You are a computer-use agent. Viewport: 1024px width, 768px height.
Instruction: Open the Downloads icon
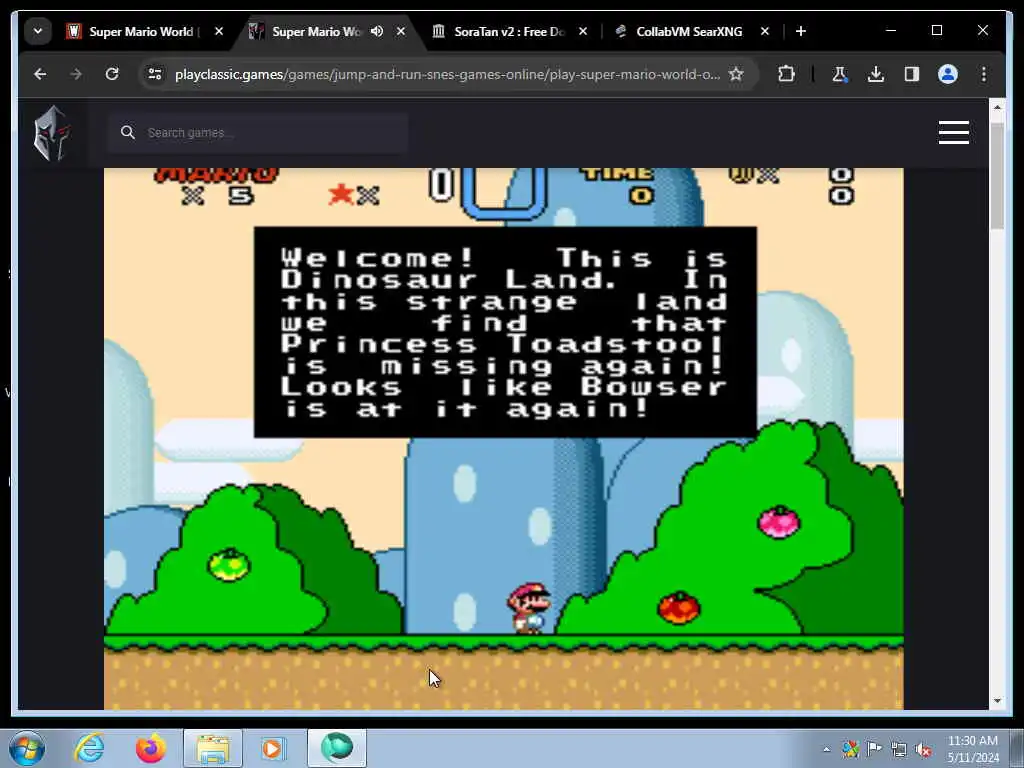[x=876, y=74]
